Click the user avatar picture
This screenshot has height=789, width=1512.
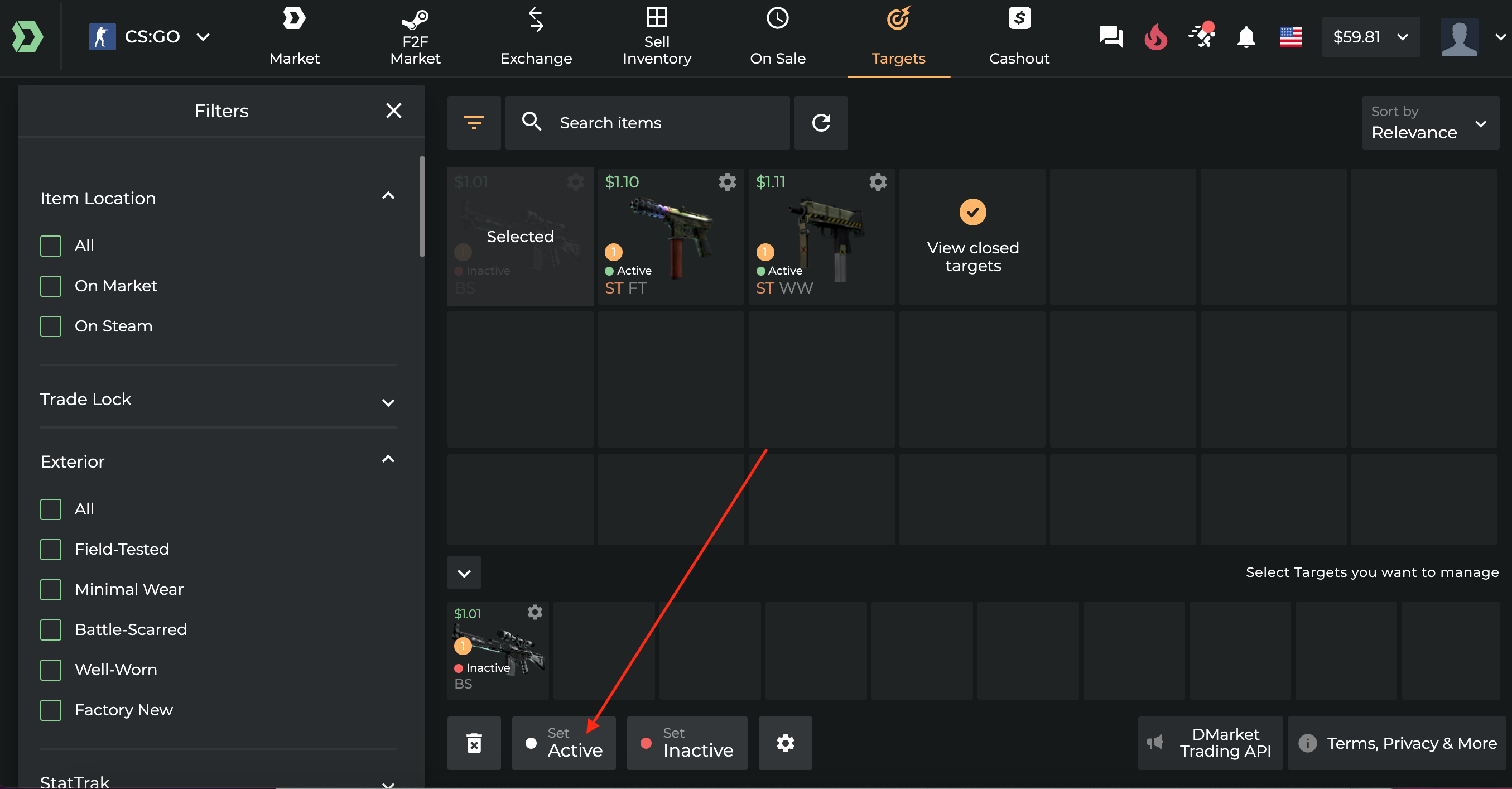click(1458, 37)
